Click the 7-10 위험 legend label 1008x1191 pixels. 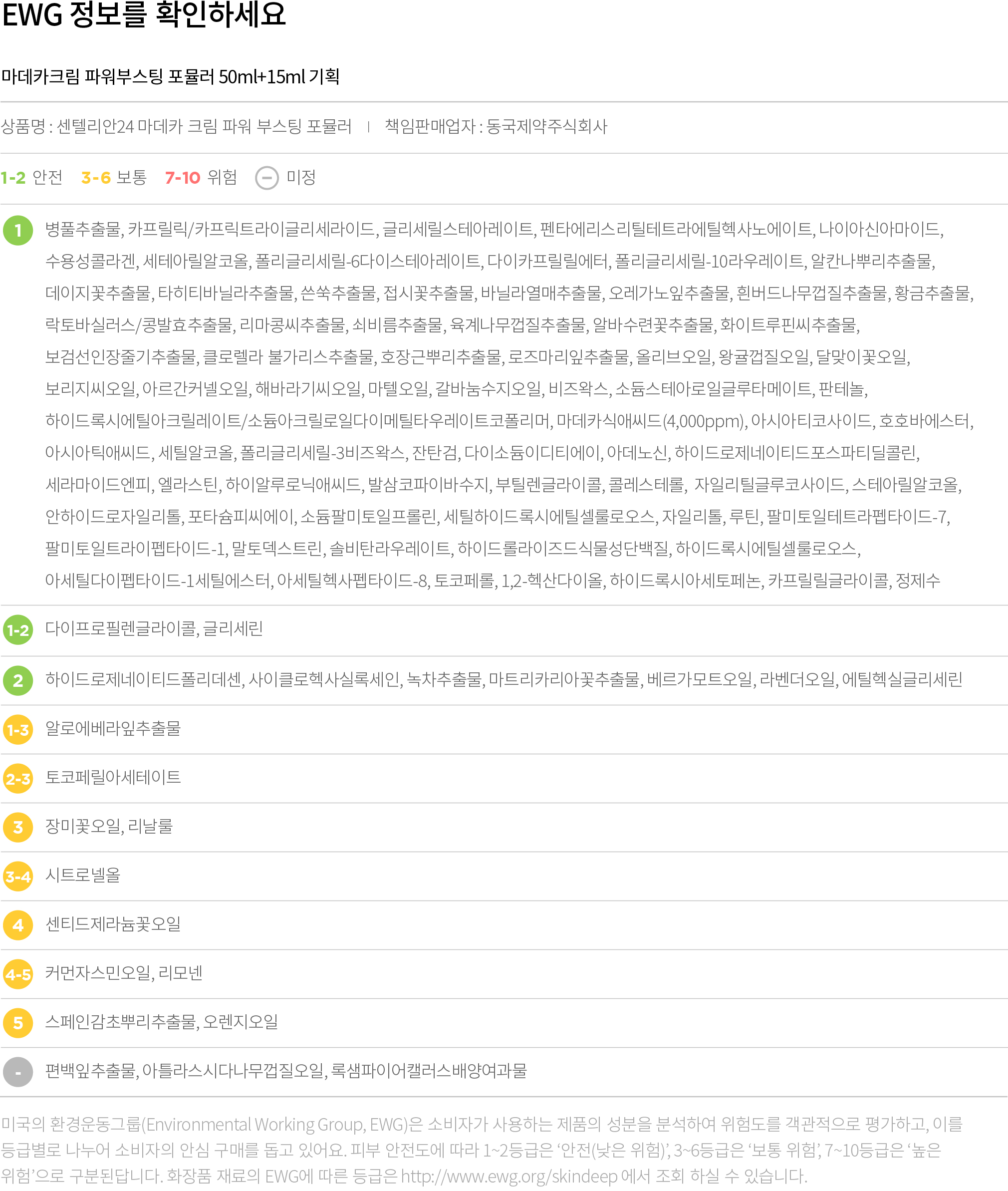201,177
